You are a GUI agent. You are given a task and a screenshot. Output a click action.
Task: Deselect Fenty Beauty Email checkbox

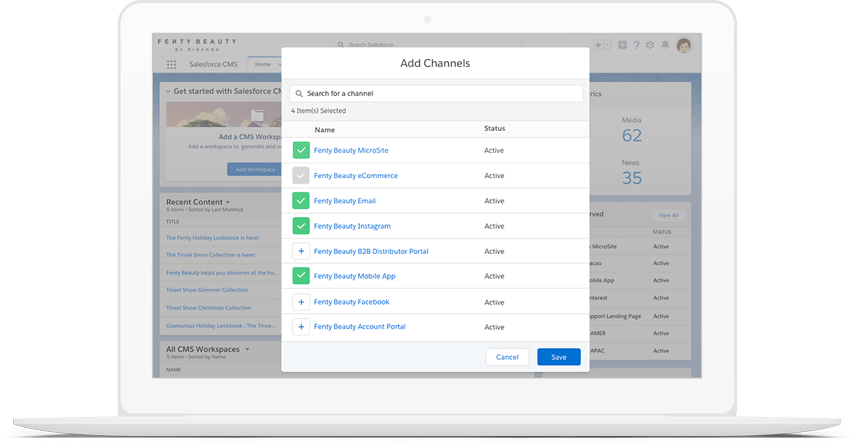click(x=301, y=201)
